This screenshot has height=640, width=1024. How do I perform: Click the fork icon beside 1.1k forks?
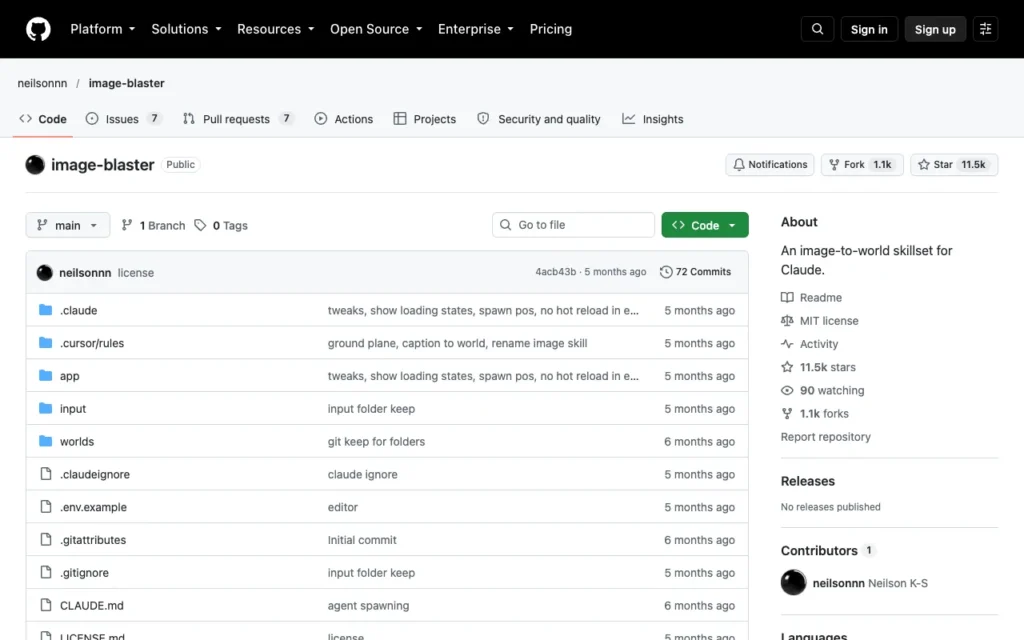pos(787,413)
